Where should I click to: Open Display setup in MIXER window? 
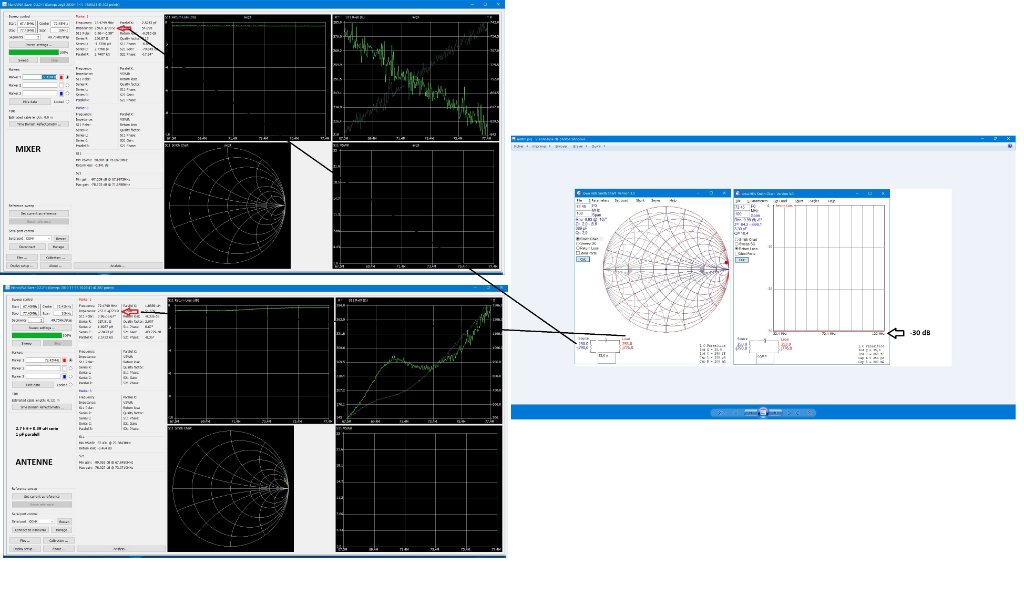pyautogui.click(x=21, y=266)
